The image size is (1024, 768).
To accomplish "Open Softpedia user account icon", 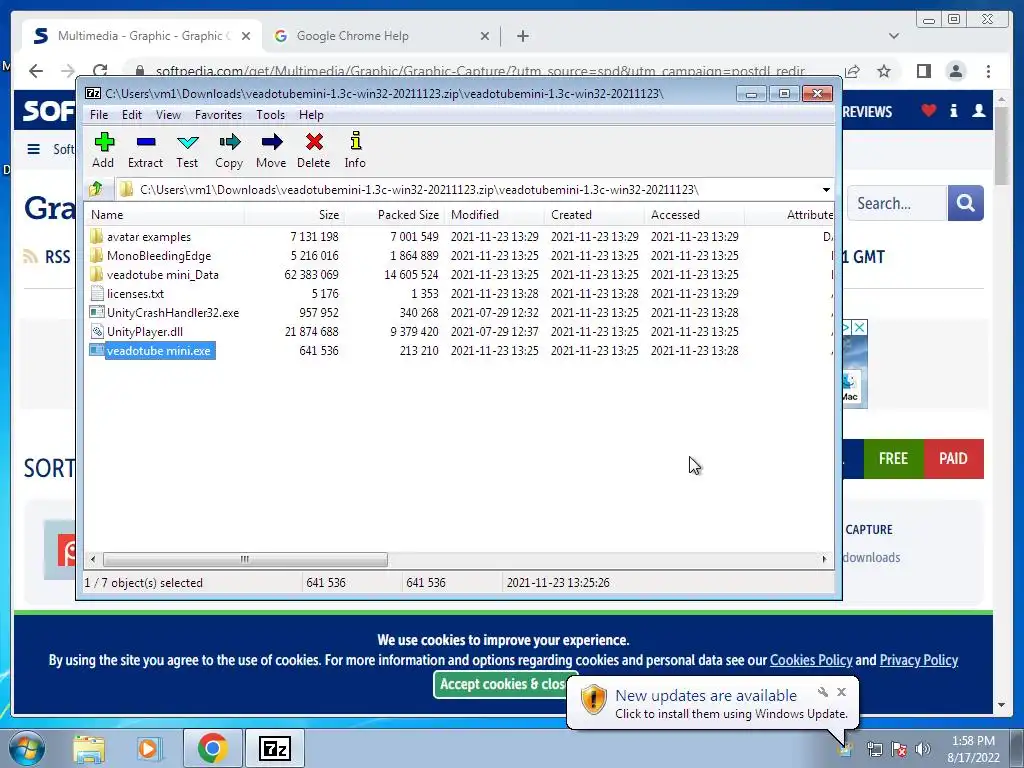I will pos(978,110).
